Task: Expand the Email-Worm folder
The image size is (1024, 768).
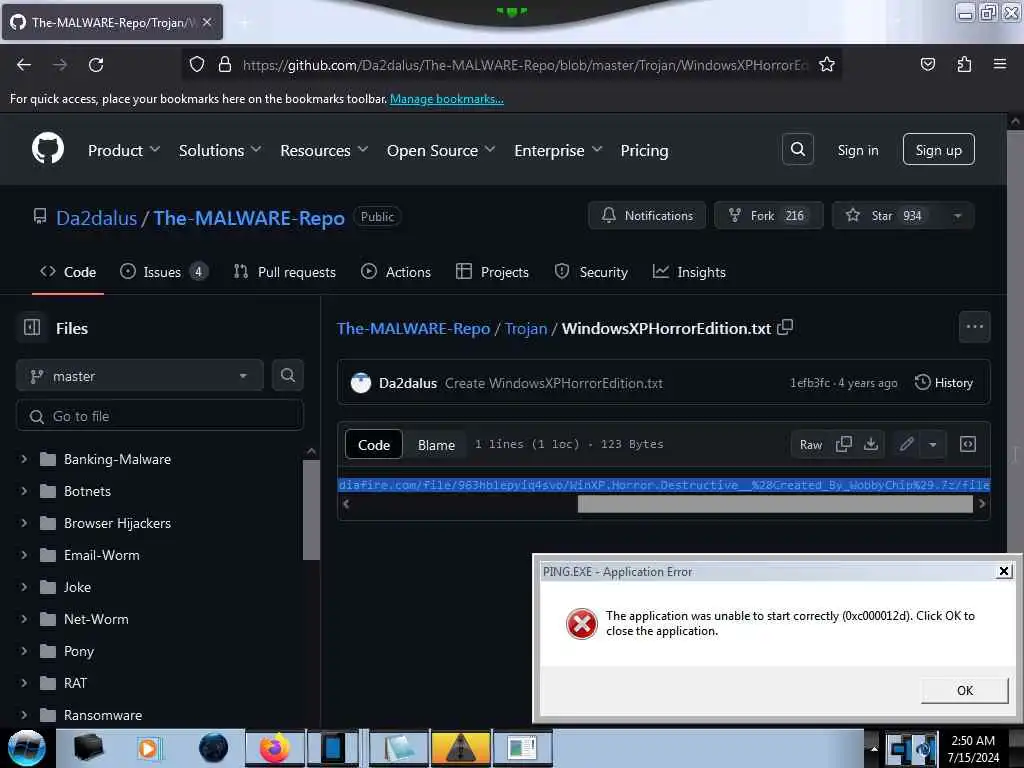Action: point(24,555)
